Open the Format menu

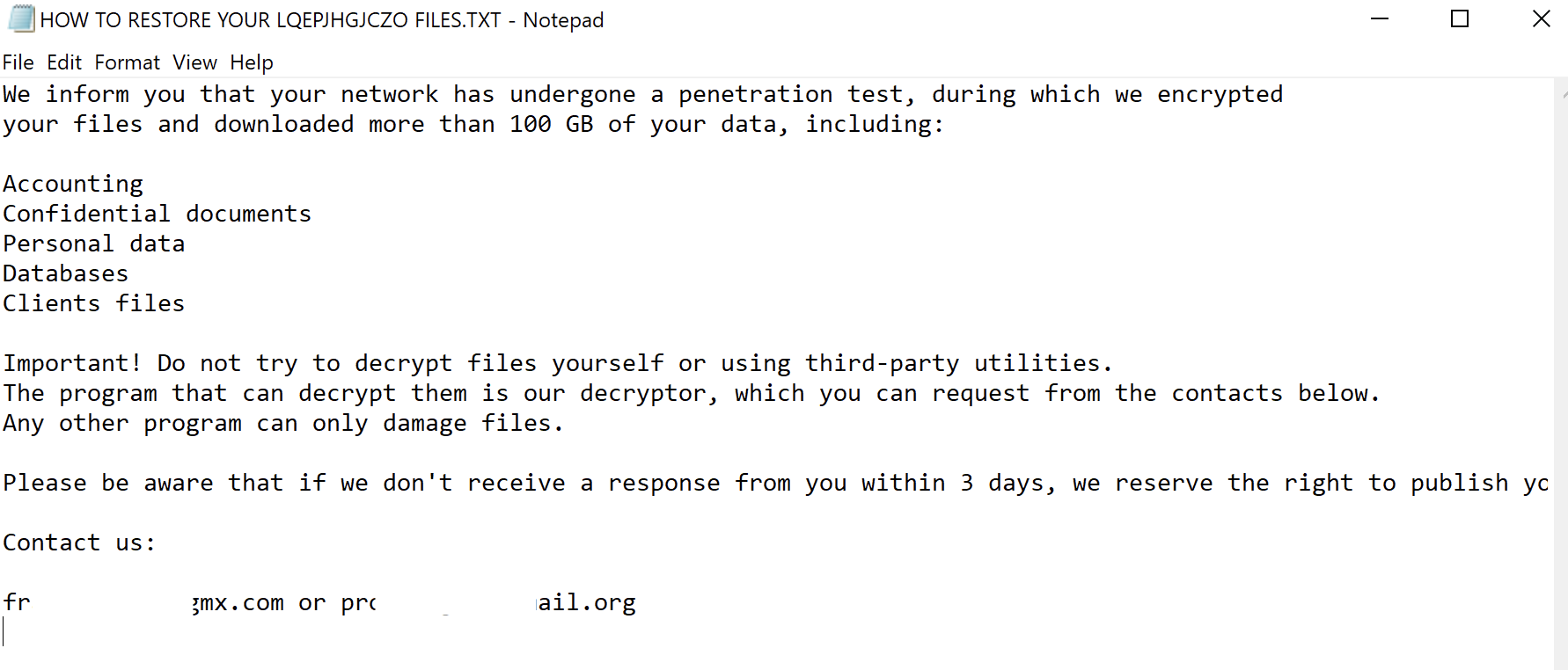[x=128, y=62]
